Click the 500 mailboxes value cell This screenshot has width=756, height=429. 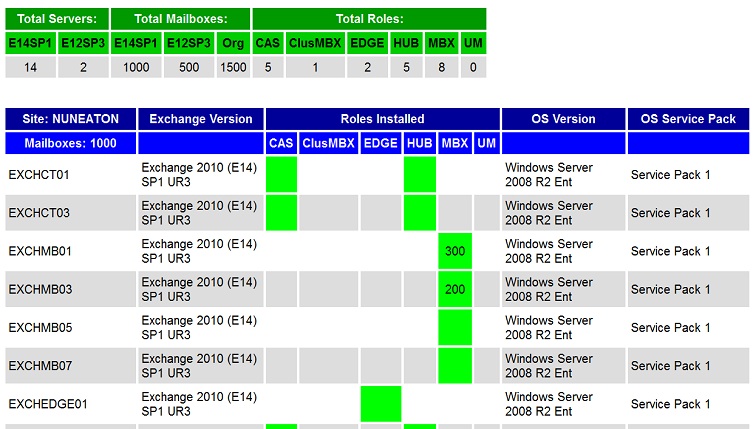pyautogui.click(x=189, y=67)
